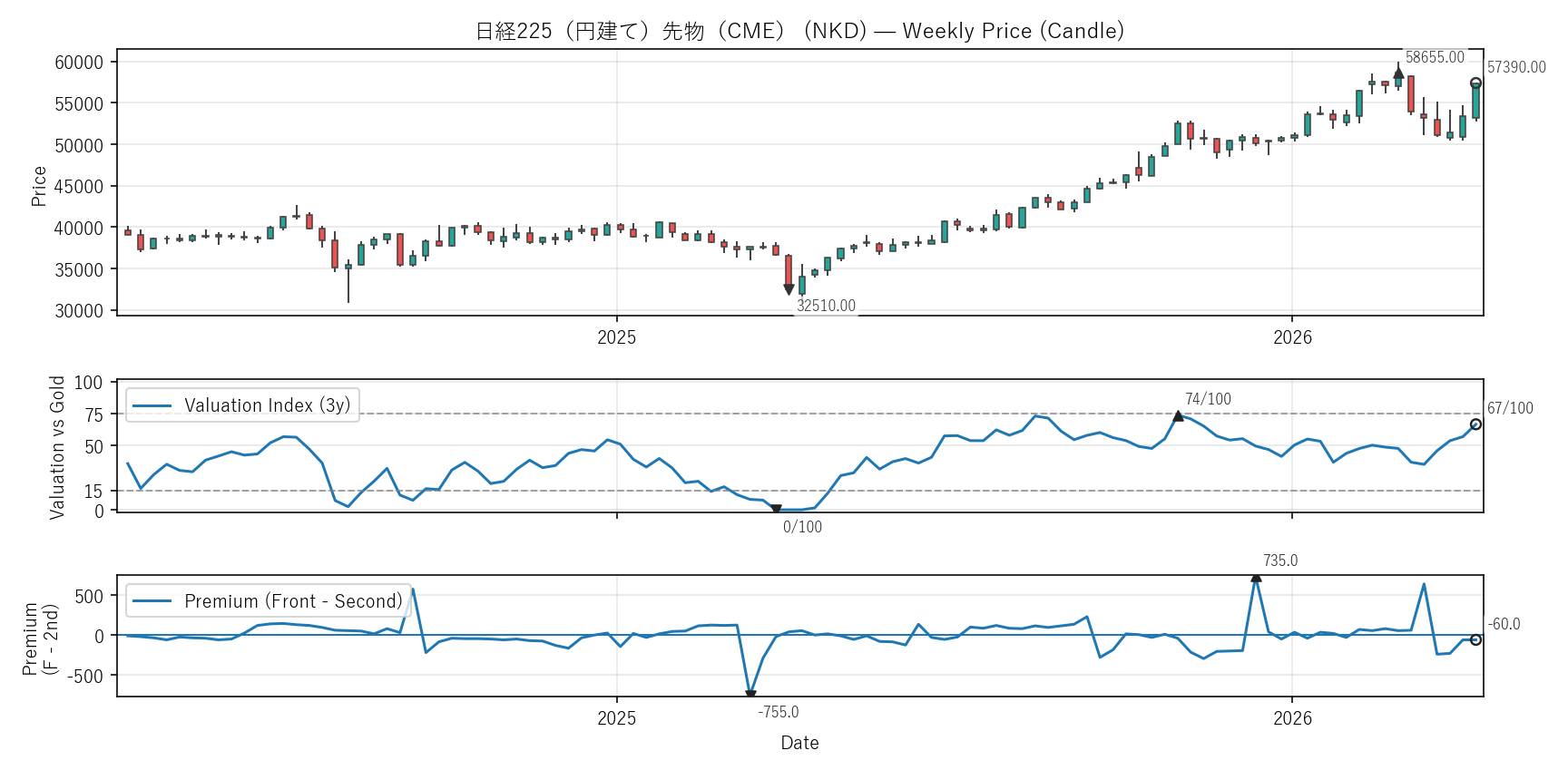Click the 60000 tick on Price axis
Screen dimensions: 1568x770
(79, 63)
